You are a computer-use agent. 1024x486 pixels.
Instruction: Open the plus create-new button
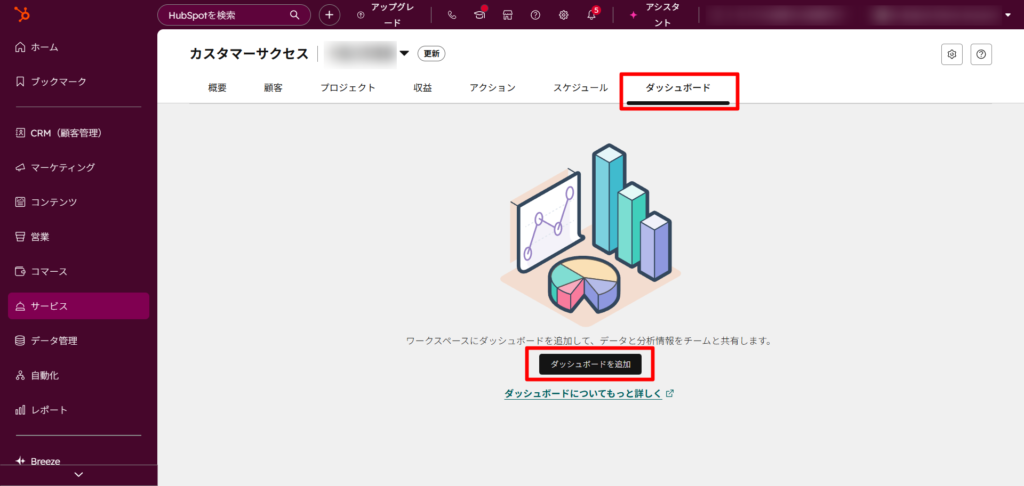coord(329,15)
